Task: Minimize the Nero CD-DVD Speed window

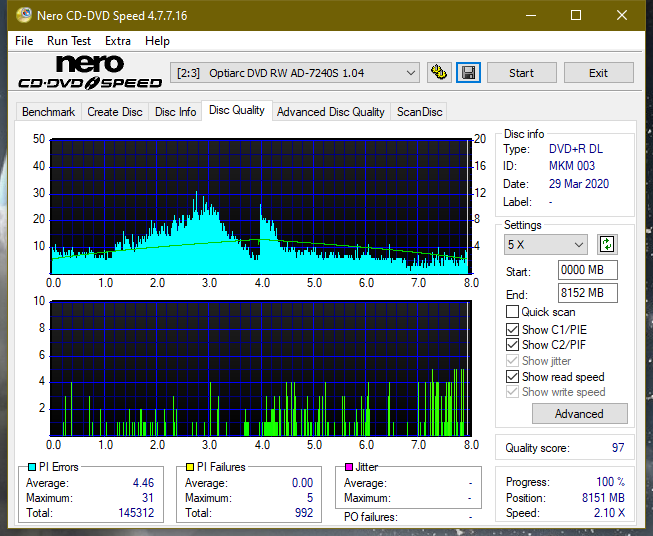Action: pos(531,15)
